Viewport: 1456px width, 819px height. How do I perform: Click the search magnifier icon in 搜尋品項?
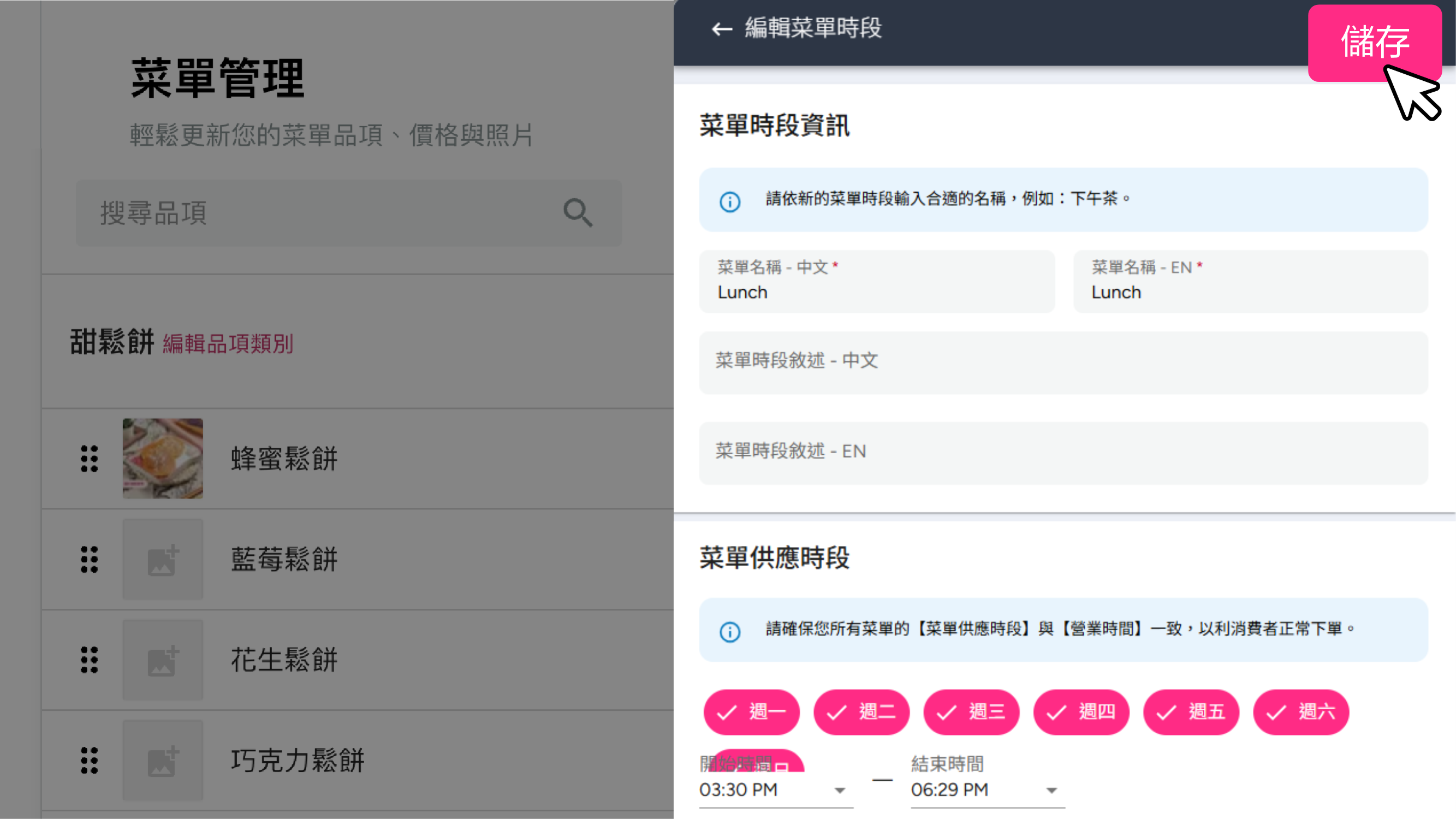pyautogui.click(x=578, y=212)
